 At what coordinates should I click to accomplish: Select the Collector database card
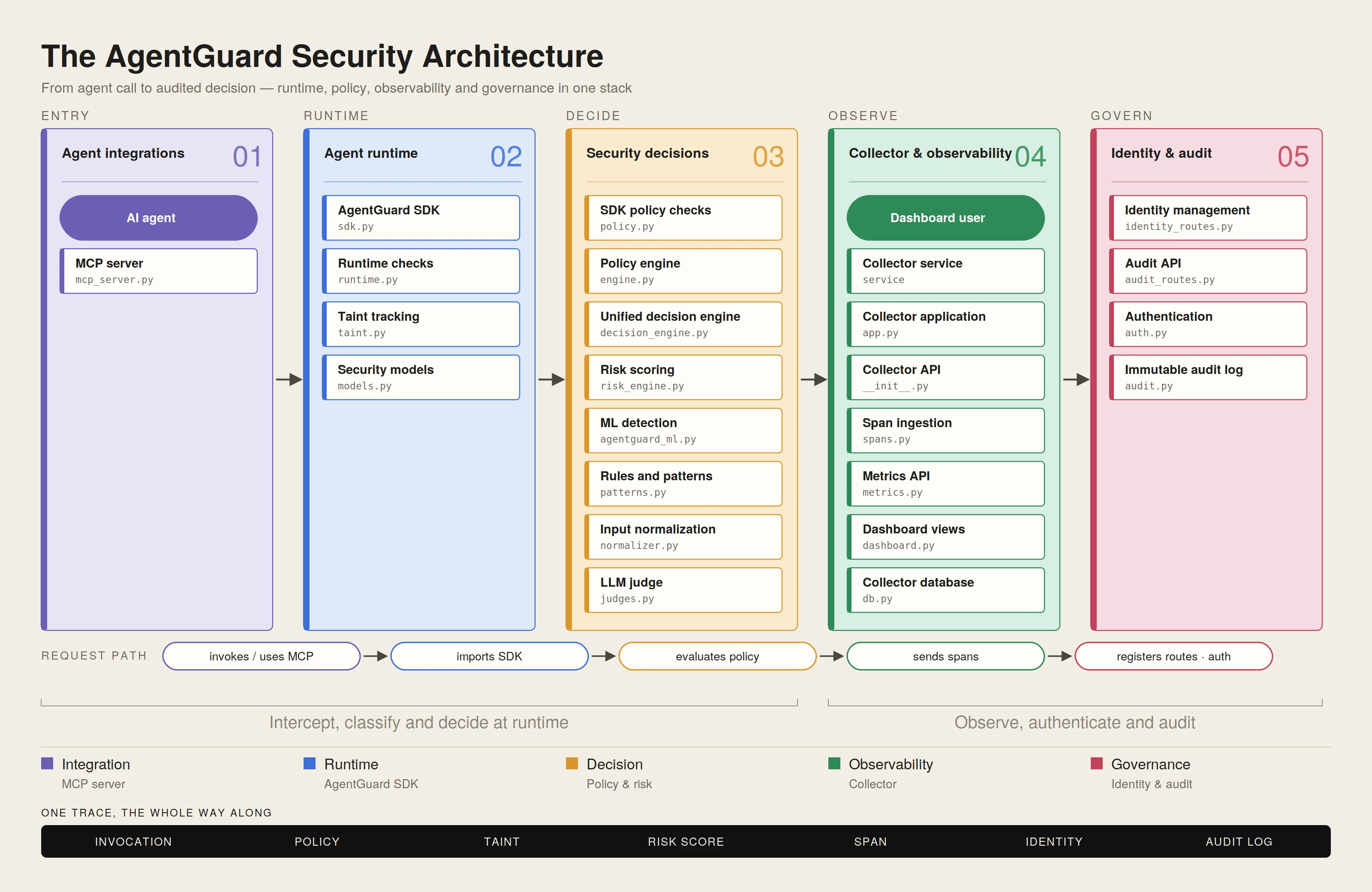(945, 590)
